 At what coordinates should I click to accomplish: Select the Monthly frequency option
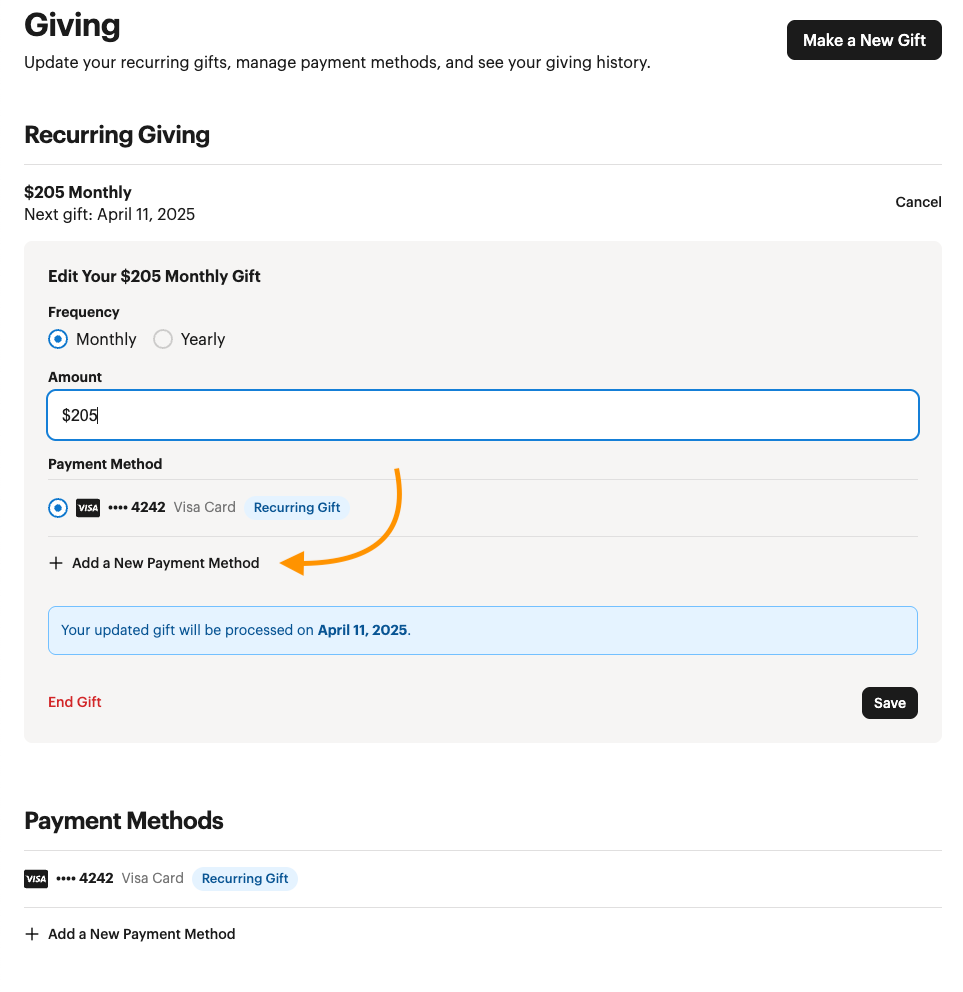click(58, 339)
